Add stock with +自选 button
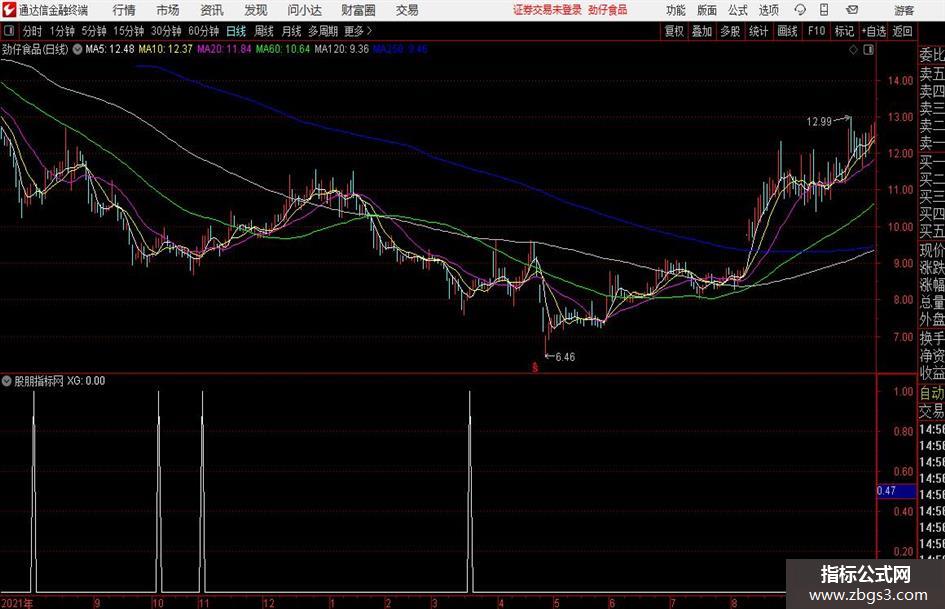The image size is (945, 609). [x=874, y=31]
